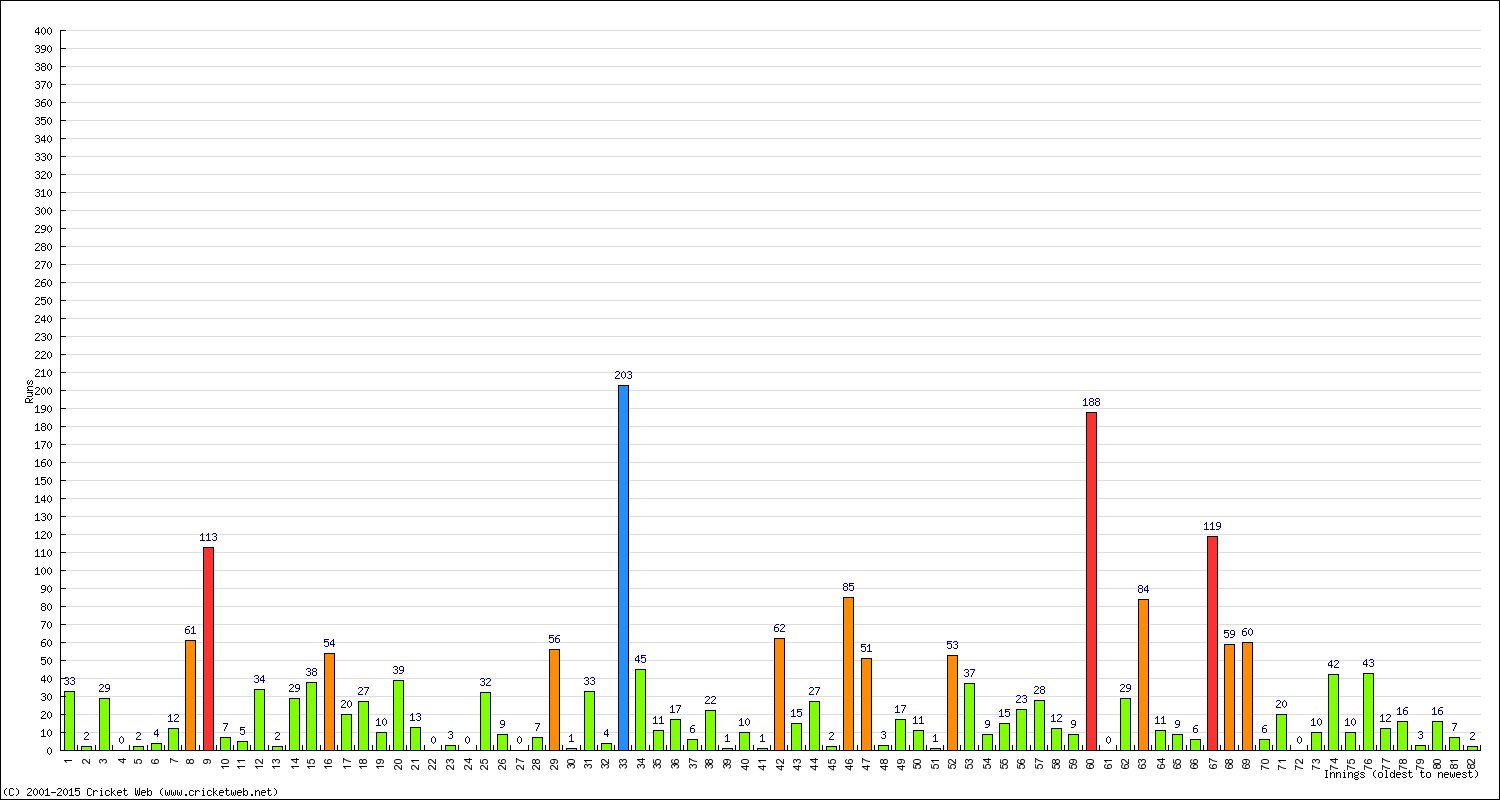The width and height of the screenshot is (1500, 800).
Task: Click the green 38-run bar at innings 15
Action: tap(311, 716)
